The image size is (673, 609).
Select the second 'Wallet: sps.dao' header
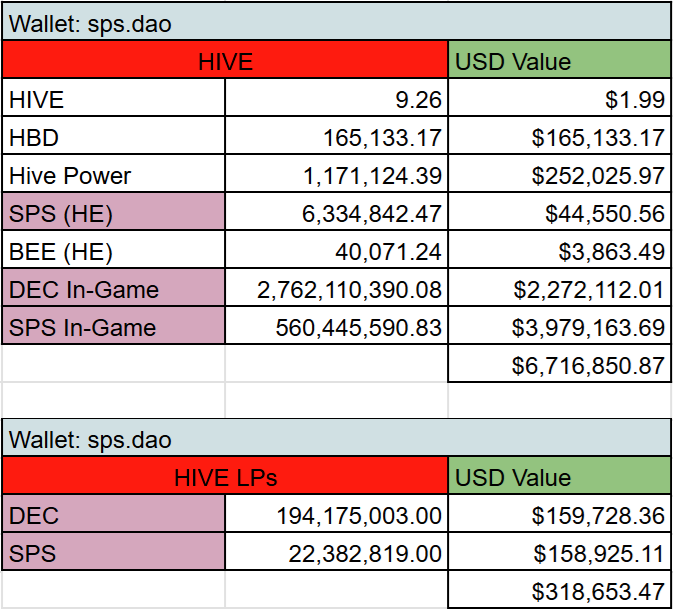[x=336, y=438]
